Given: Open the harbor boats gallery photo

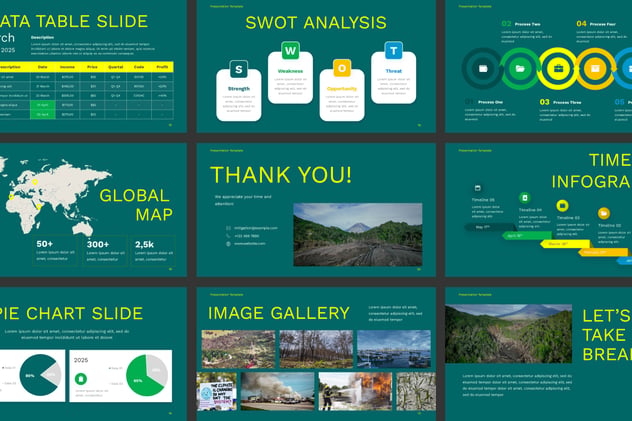Looking at the screenshot, I should [394, 349].
